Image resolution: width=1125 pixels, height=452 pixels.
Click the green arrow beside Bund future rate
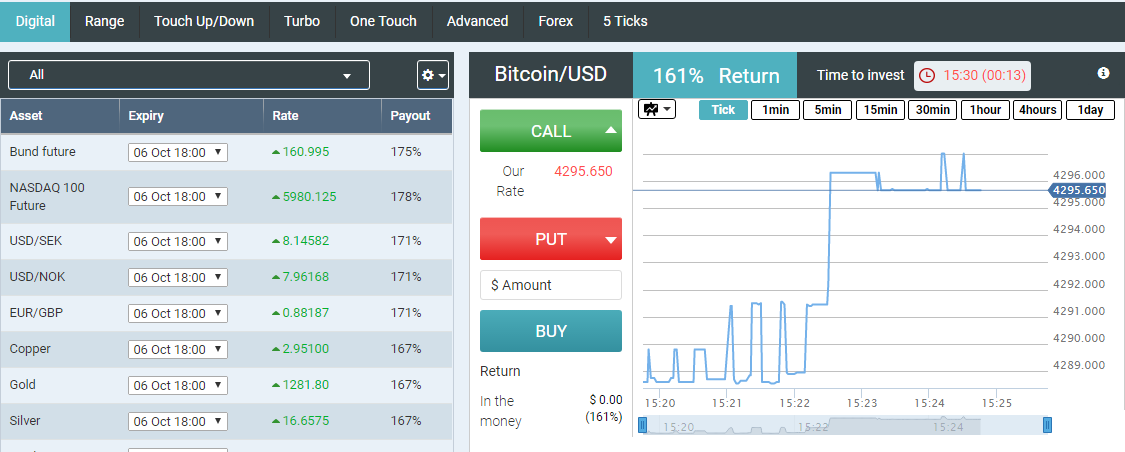[x=276, y=152]
